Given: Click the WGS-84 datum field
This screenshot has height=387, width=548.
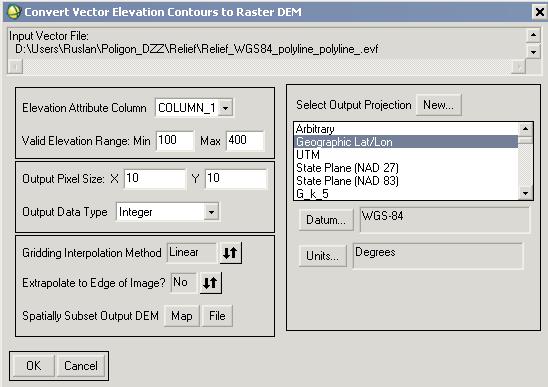Looking at the screenshot, I should click(x=445, y=220).
